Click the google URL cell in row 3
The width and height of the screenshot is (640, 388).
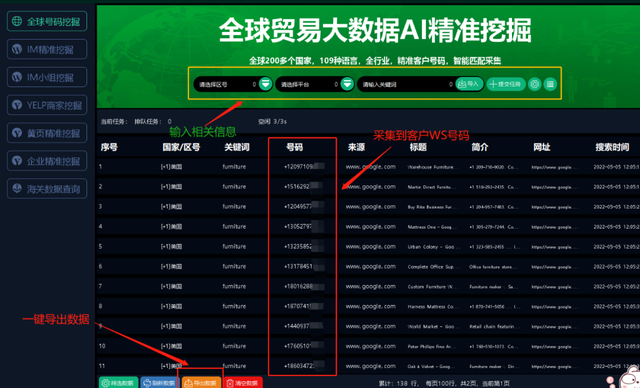[x=555, y=207]
